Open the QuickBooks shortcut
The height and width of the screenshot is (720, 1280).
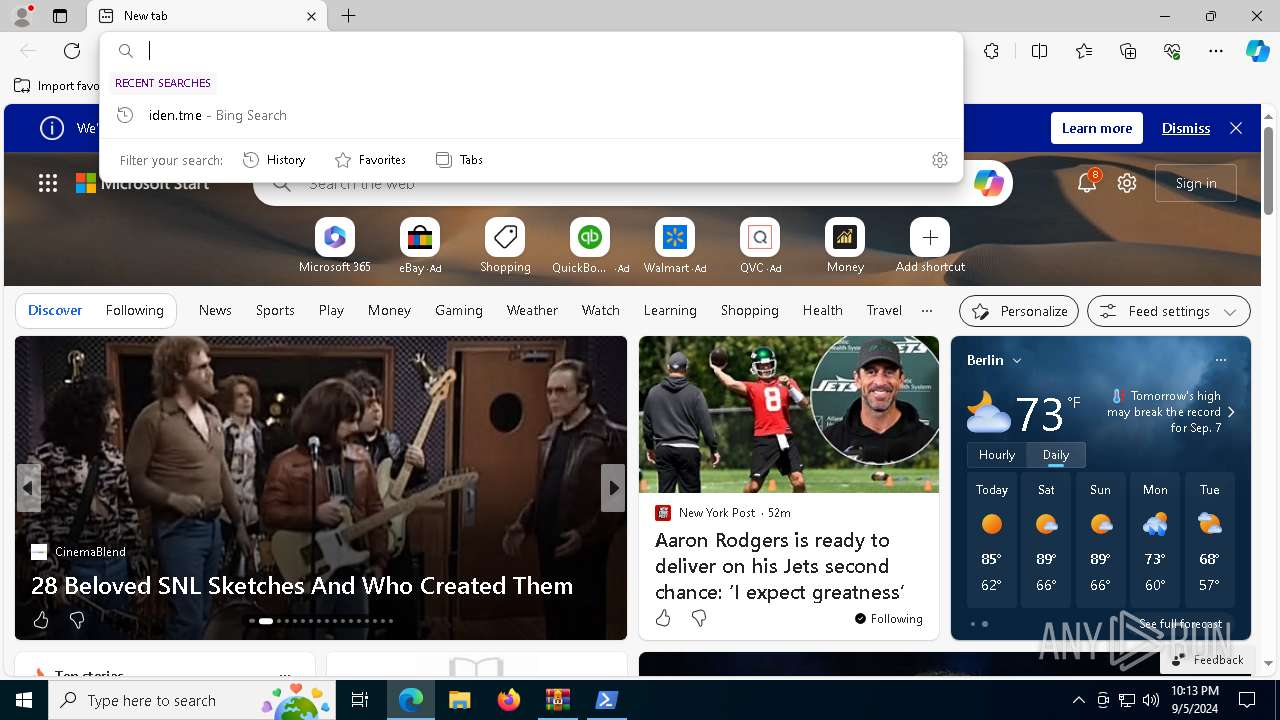coord(590,247)
